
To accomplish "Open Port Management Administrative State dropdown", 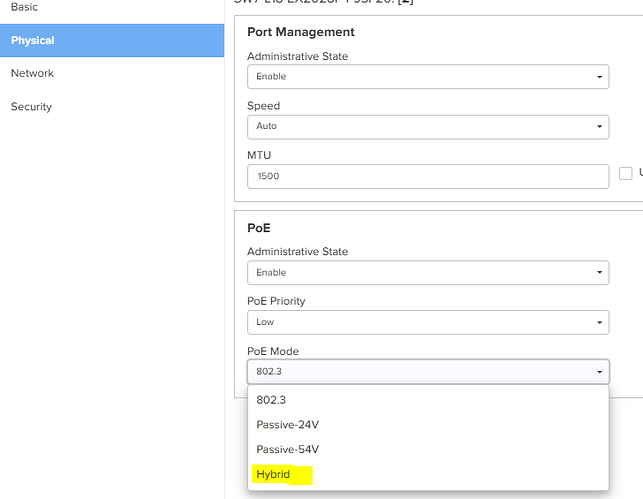I will point(427,76).
